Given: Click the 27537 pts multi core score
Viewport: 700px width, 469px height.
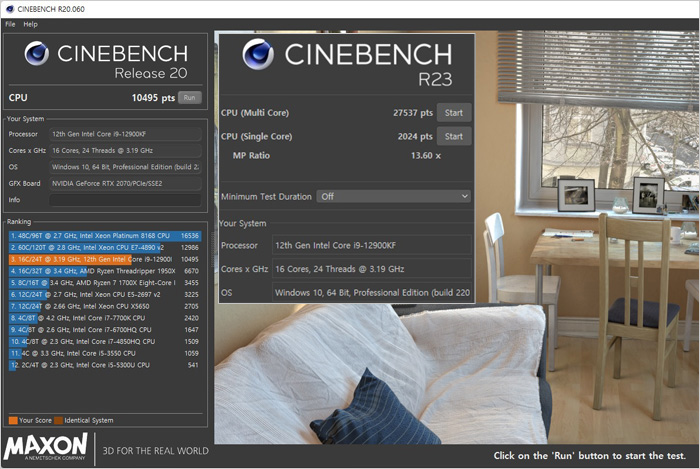Looking at the screenshot, I should click(413, 113).
